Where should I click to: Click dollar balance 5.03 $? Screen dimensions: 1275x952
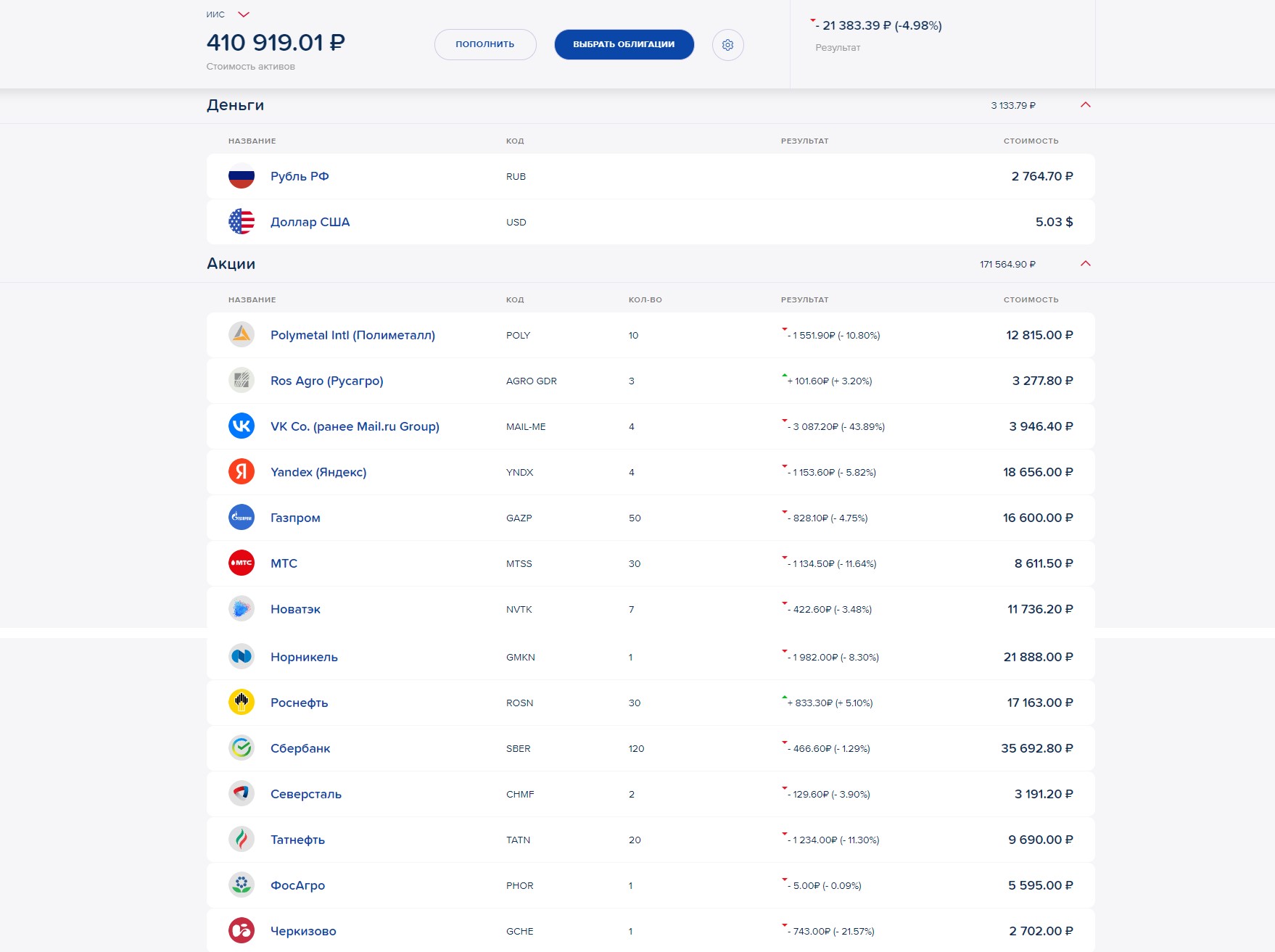(1054, 222)
